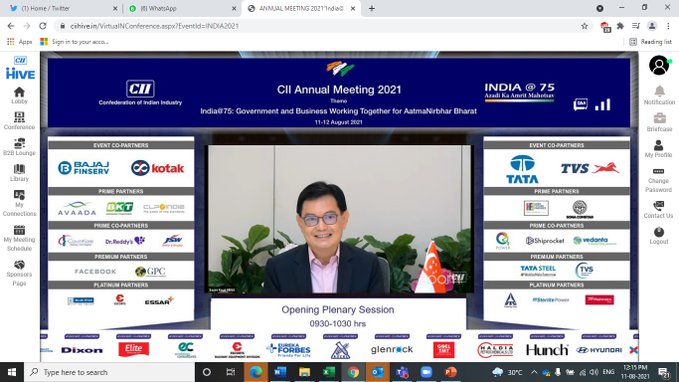
Task: Click the Kotak sponsor logo
Action: (x=158, y=168)
